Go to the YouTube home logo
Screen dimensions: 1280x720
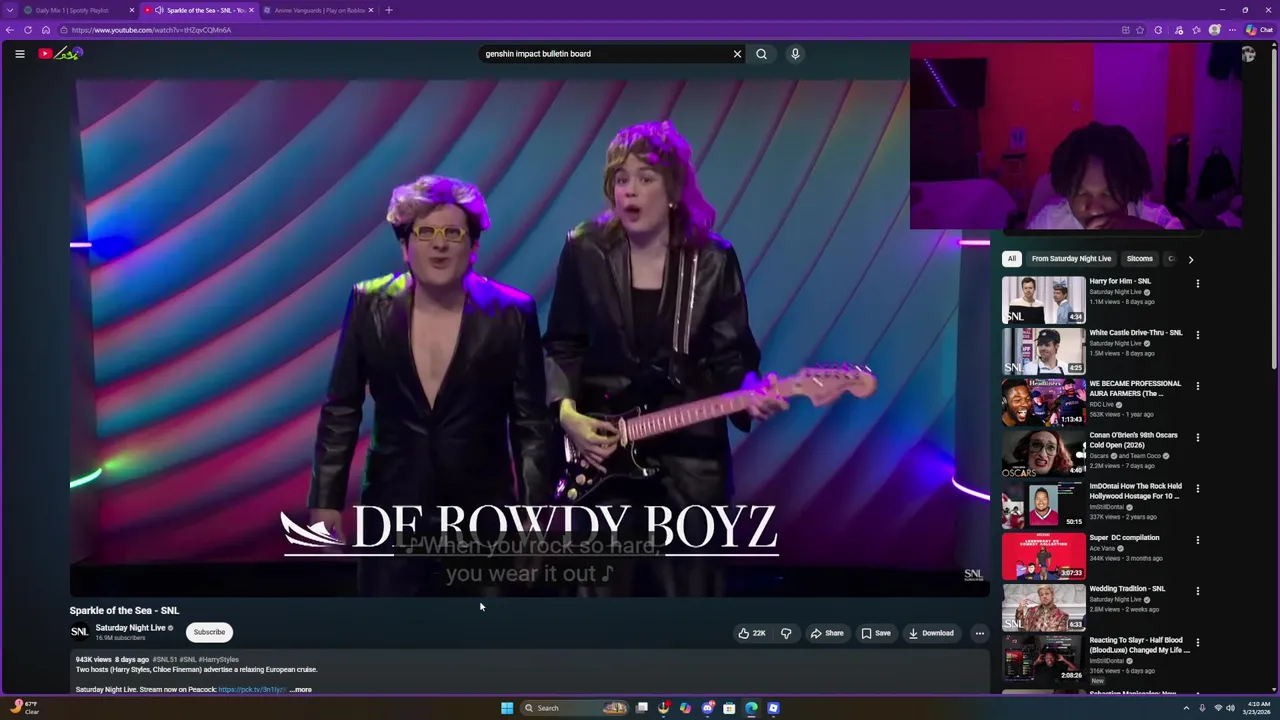pyautogui.click(x=60, y=53)
